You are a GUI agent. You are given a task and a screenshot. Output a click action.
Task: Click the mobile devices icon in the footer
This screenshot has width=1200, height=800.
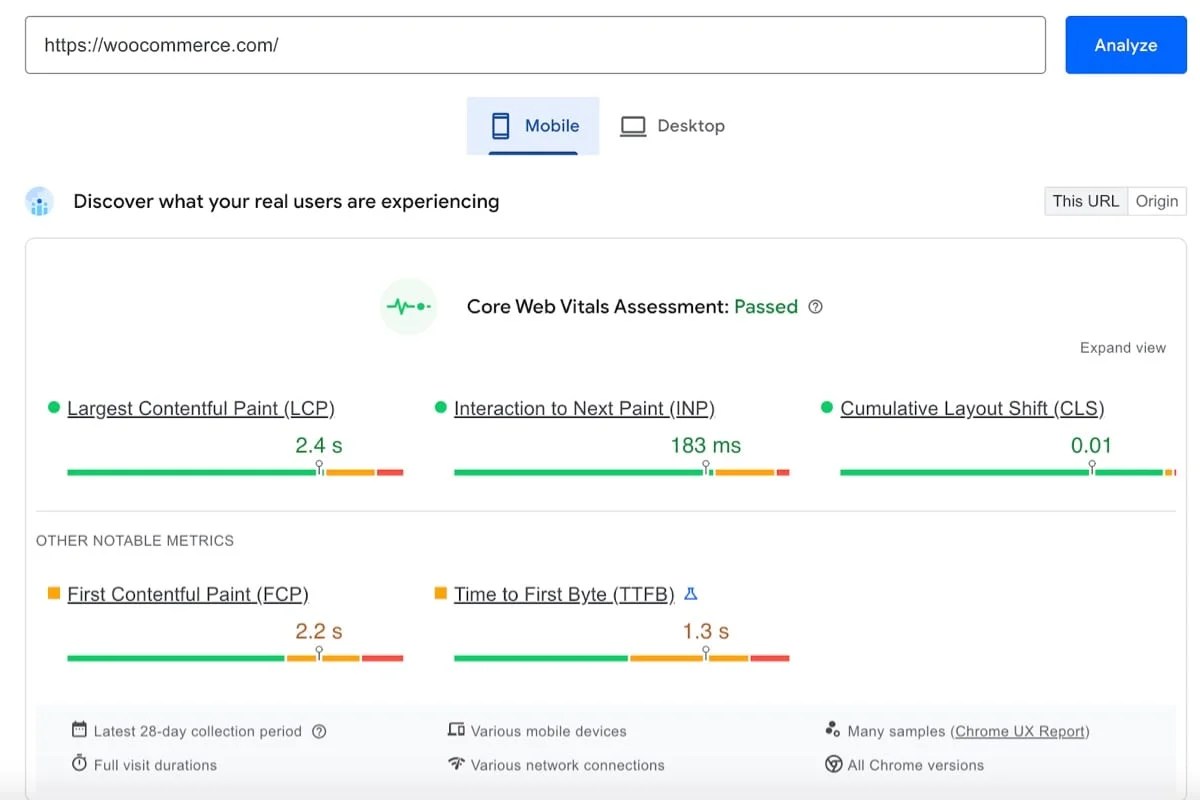tap(457, 731)
